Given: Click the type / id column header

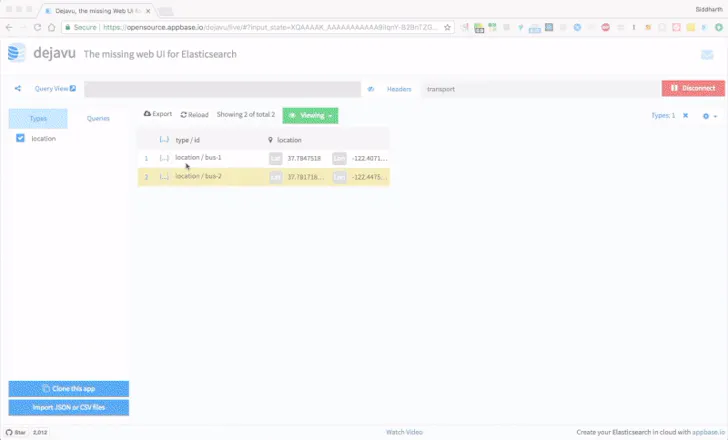Looking at the screenshot, I should (x=188, y=140).
